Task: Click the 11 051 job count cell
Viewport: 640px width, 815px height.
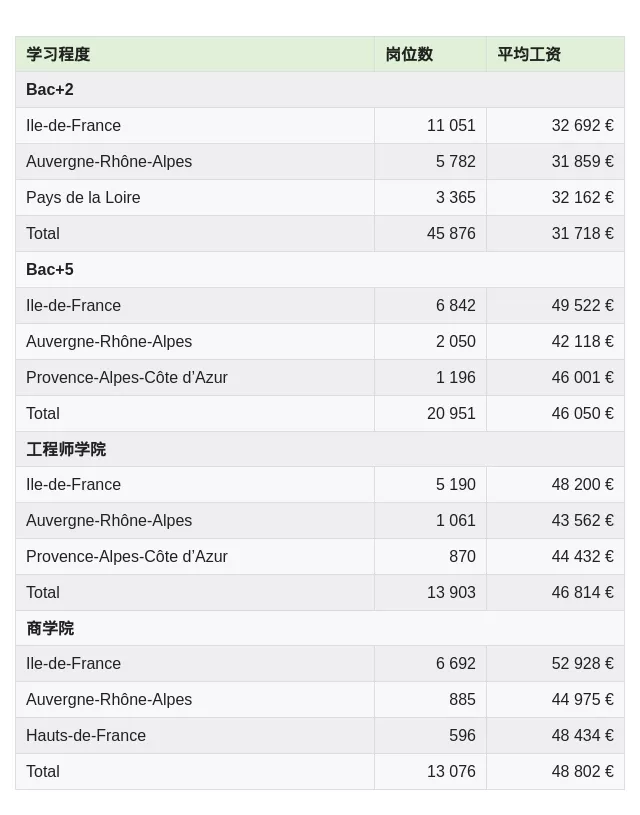Action: pyautogui.click(x=451, y=126)
